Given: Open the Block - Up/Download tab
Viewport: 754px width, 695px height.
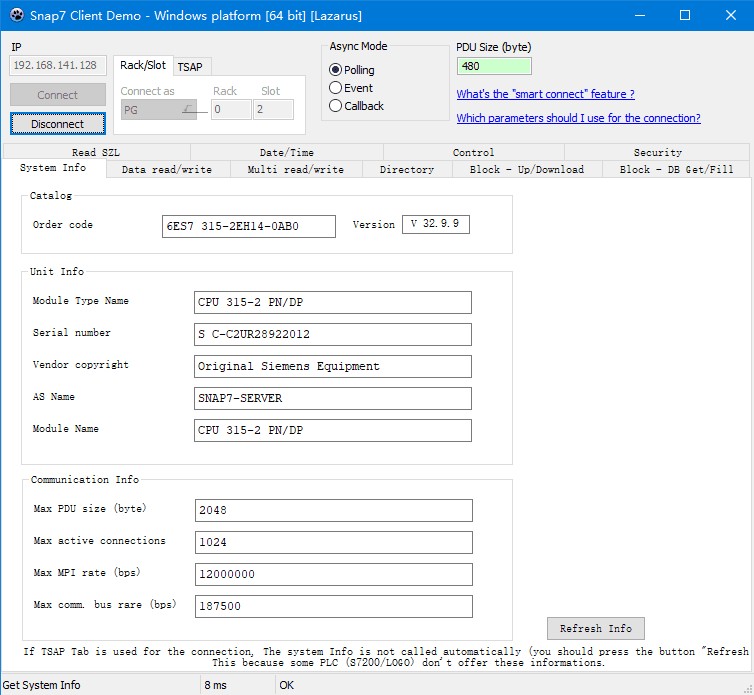Looking at the screenshot, I should click(x=526, y=170).
